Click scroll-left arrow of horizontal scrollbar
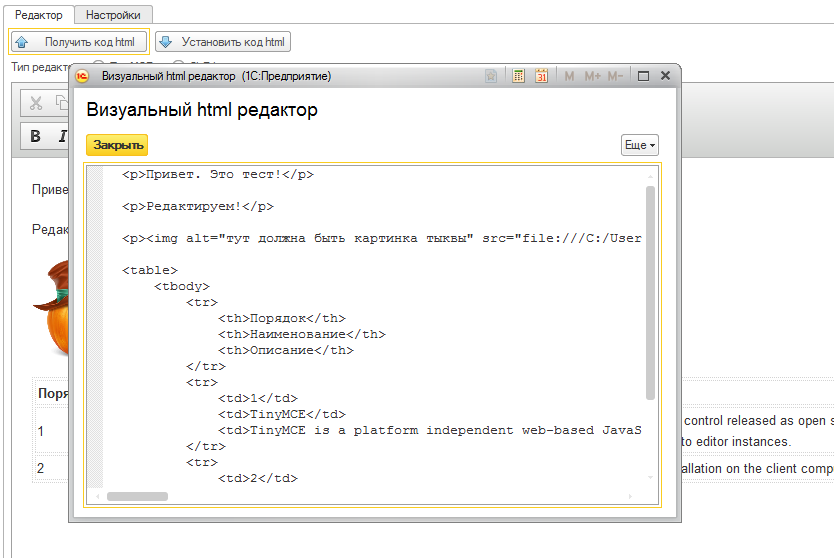Viewport: 834px width, 558px height. tap(97, 496)
